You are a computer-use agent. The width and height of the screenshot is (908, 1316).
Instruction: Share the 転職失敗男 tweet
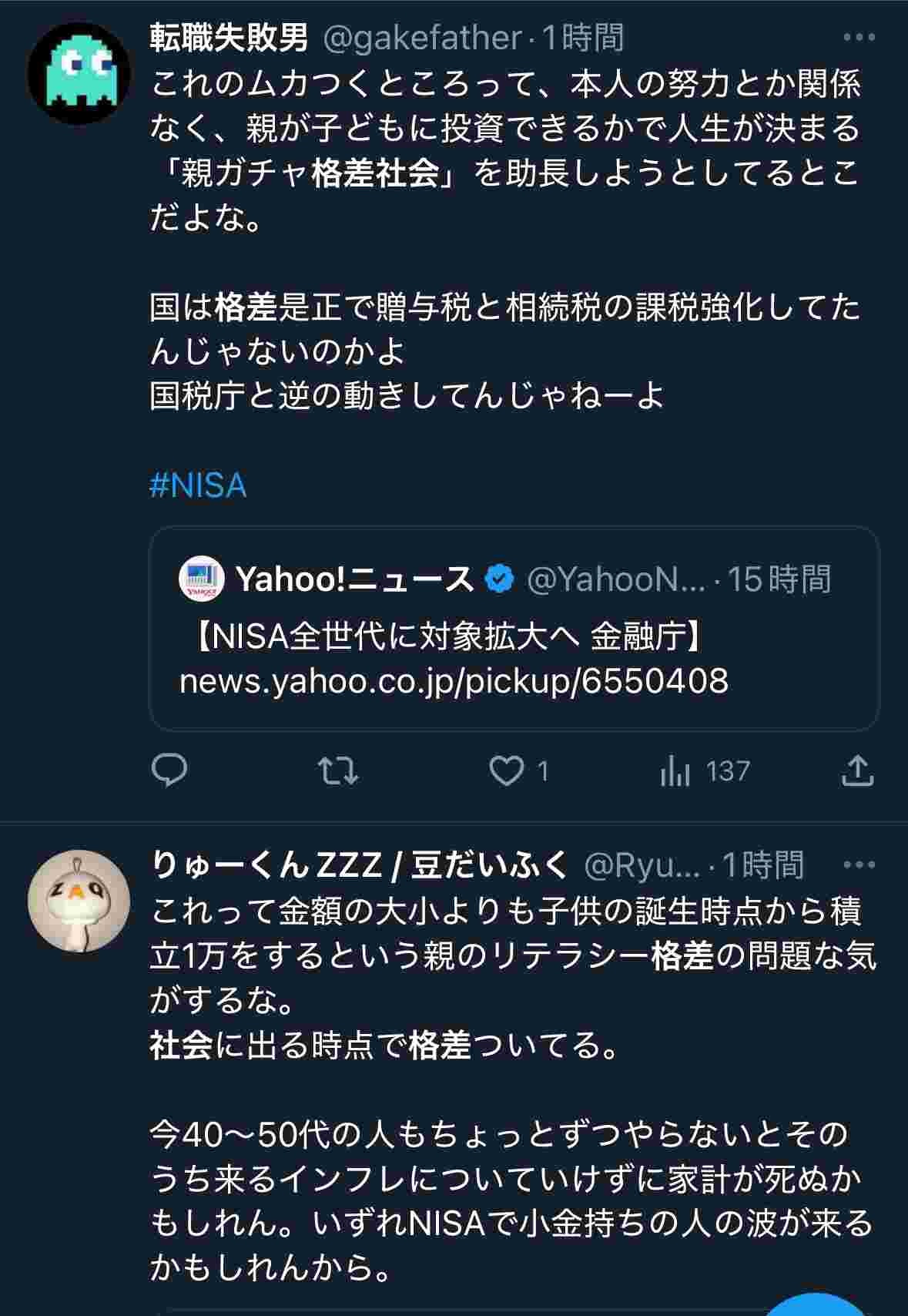coord(857,770)
